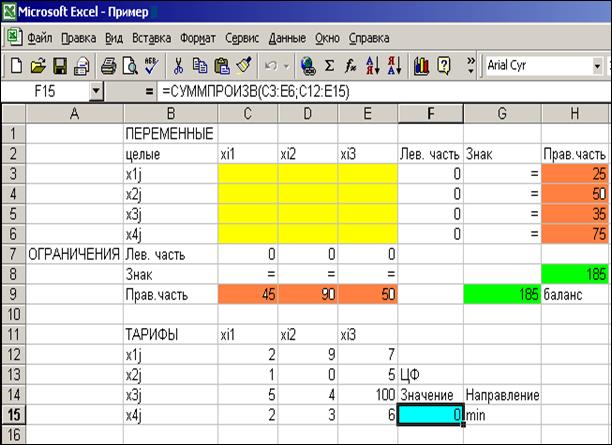Open the Правка menu
Screen dimensions: 612x445
click(78, 38)
